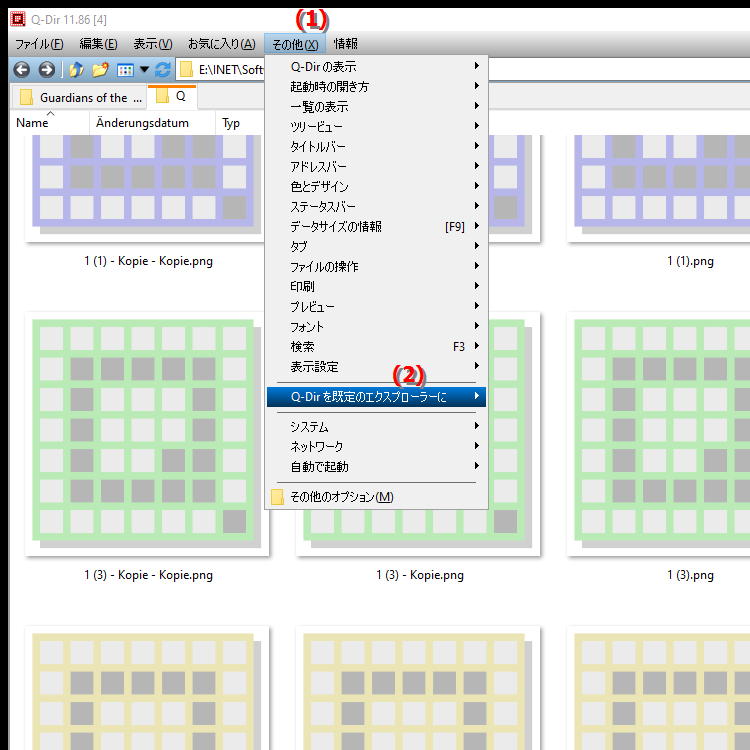
Task: Go forward with the right arrow button
Action: click(46, 70)
